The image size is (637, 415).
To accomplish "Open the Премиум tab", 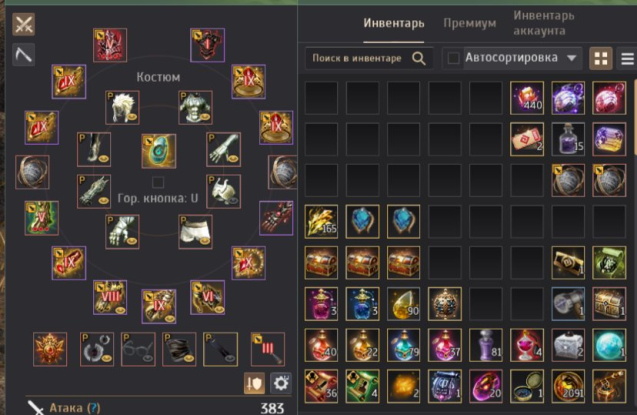I will click(x=470, y=23).
